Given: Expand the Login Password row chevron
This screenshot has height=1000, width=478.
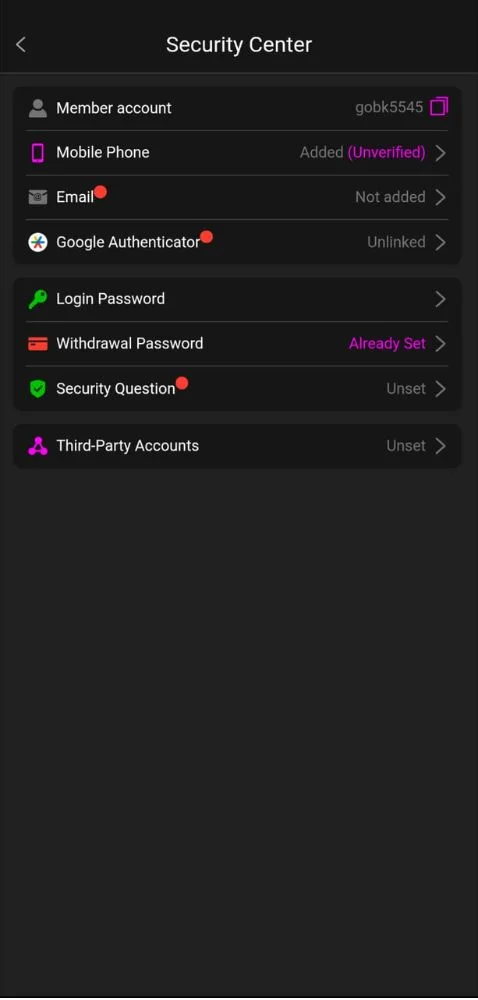Looking at the screenshot, I should coord(440,299).
